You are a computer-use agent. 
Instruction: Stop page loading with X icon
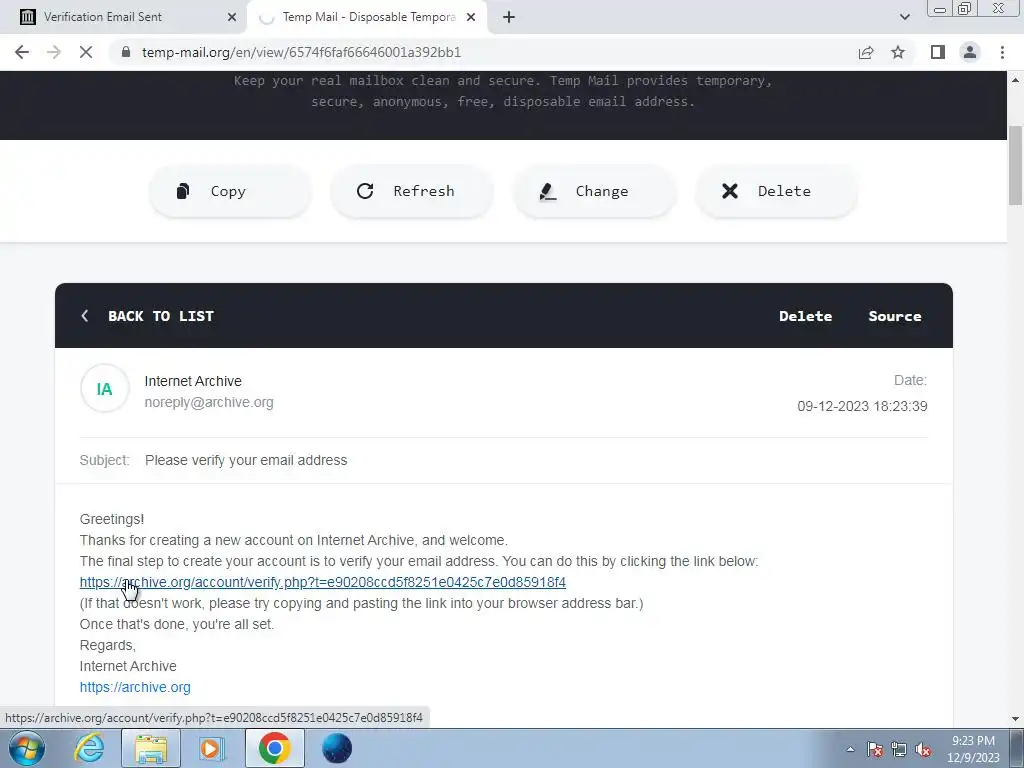[x=86, y=52]
